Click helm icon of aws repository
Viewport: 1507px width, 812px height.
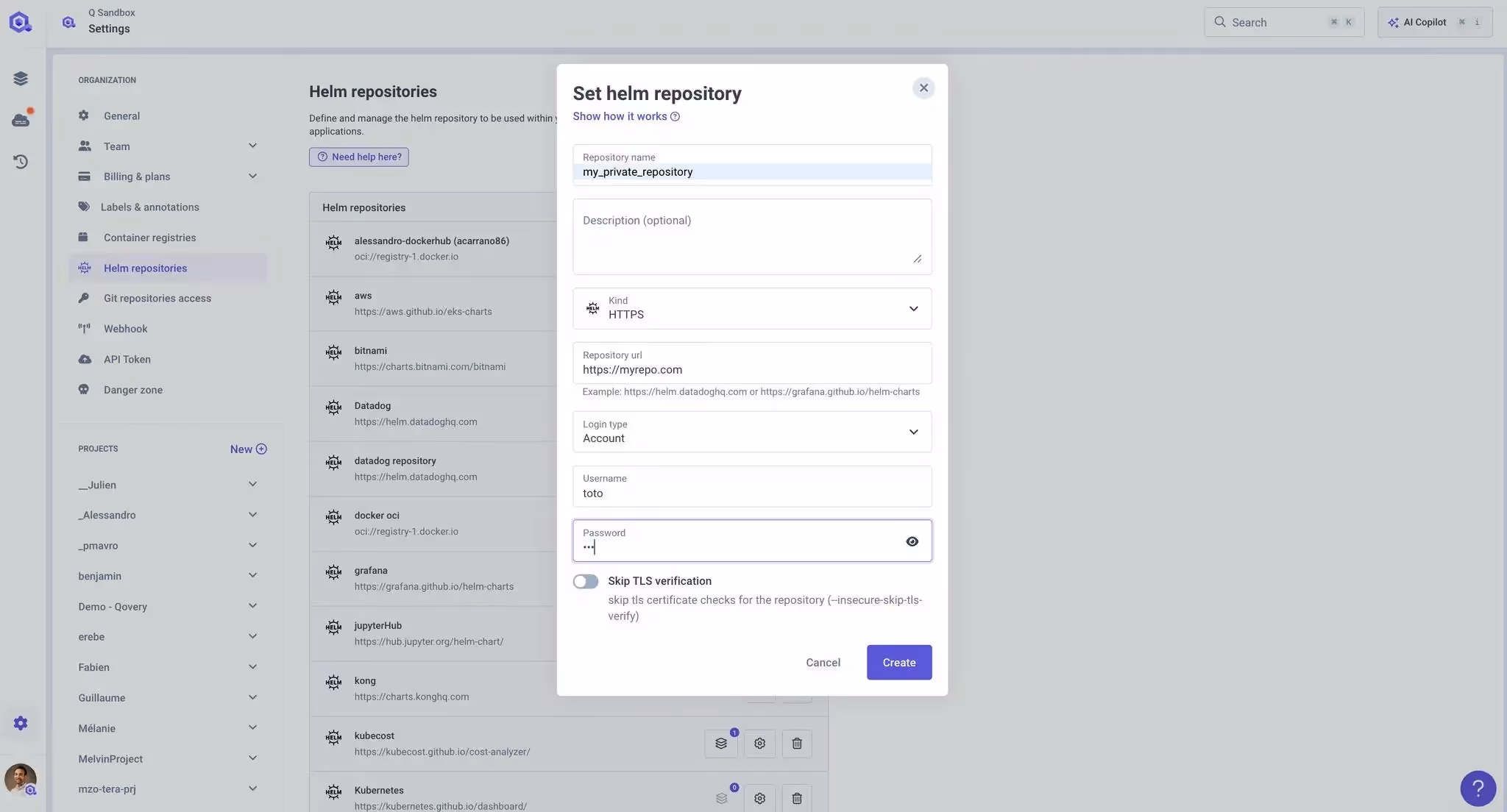pos(333,297)
